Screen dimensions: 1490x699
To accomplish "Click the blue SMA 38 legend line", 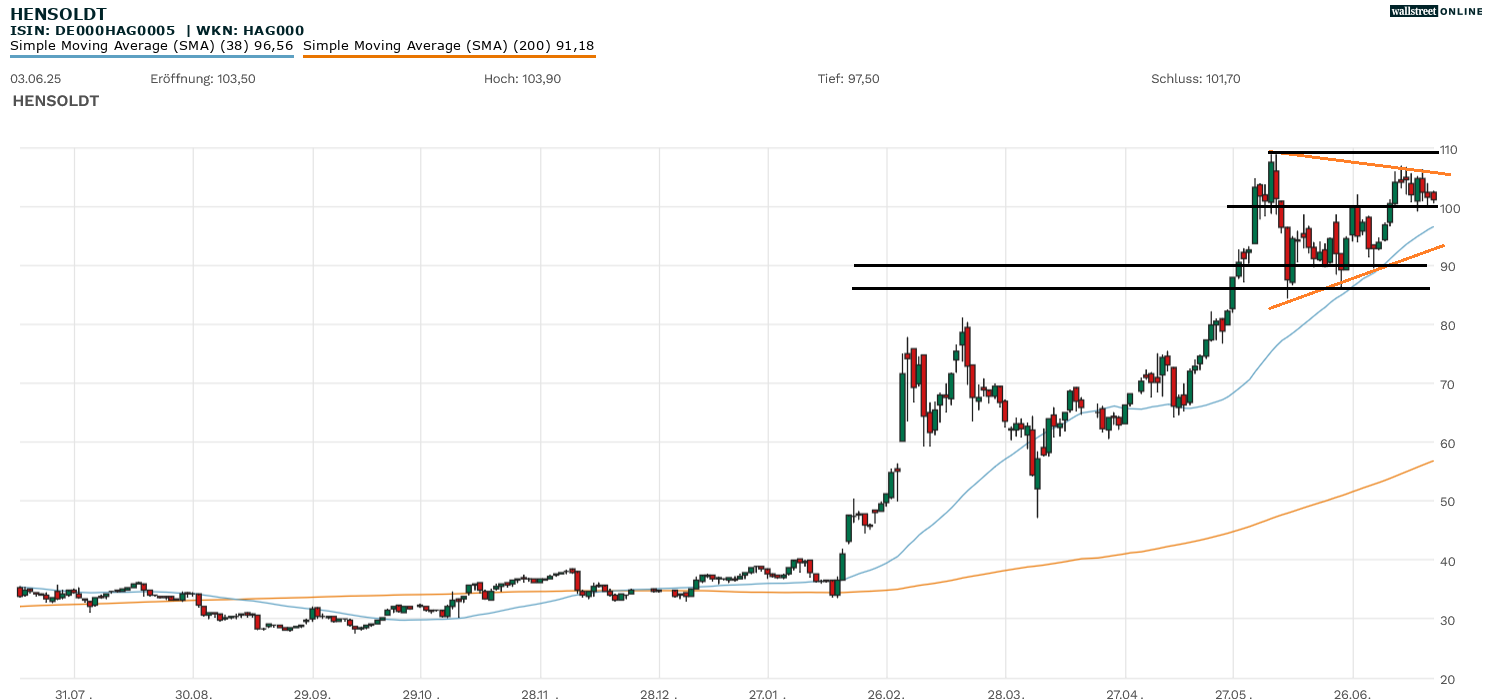I will (151, 57).
